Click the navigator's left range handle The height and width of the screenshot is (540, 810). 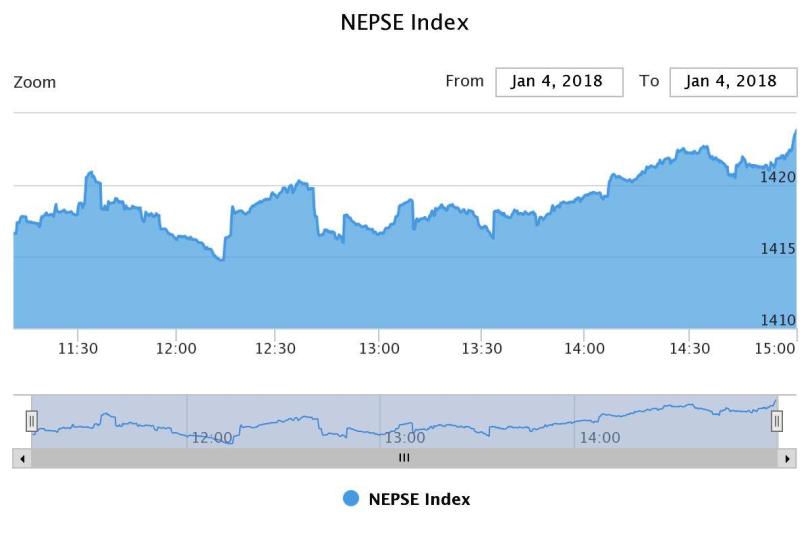(31, 421)
